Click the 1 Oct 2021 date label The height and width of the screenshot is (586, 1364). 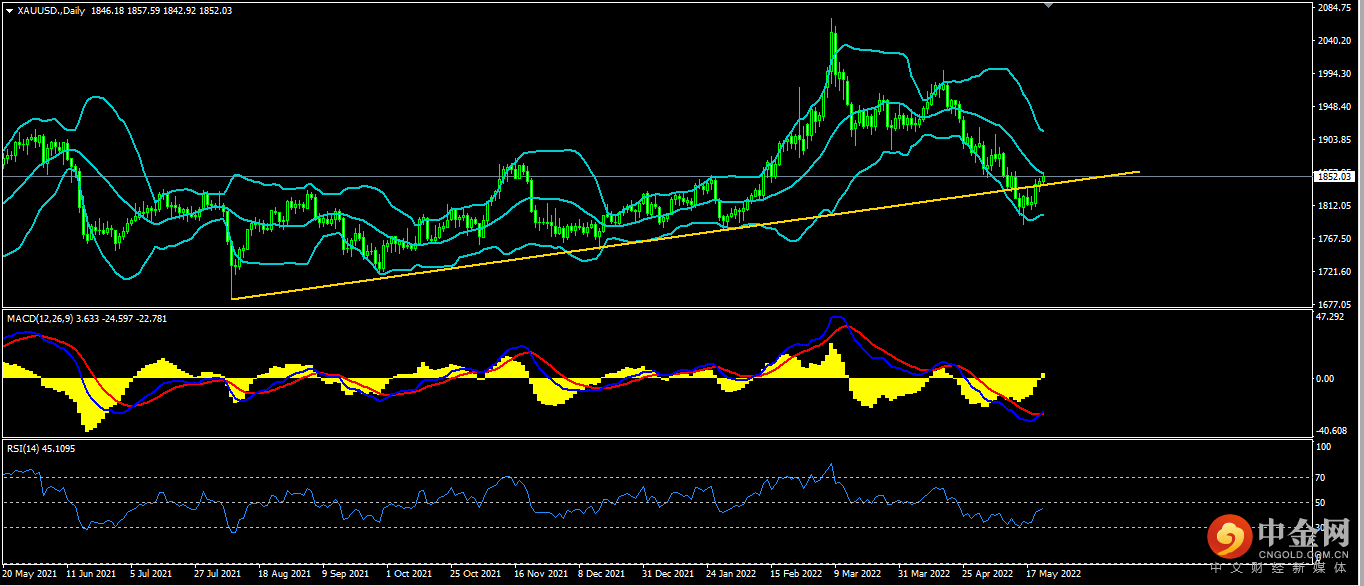pyautogui.click(x=408, y=575)
